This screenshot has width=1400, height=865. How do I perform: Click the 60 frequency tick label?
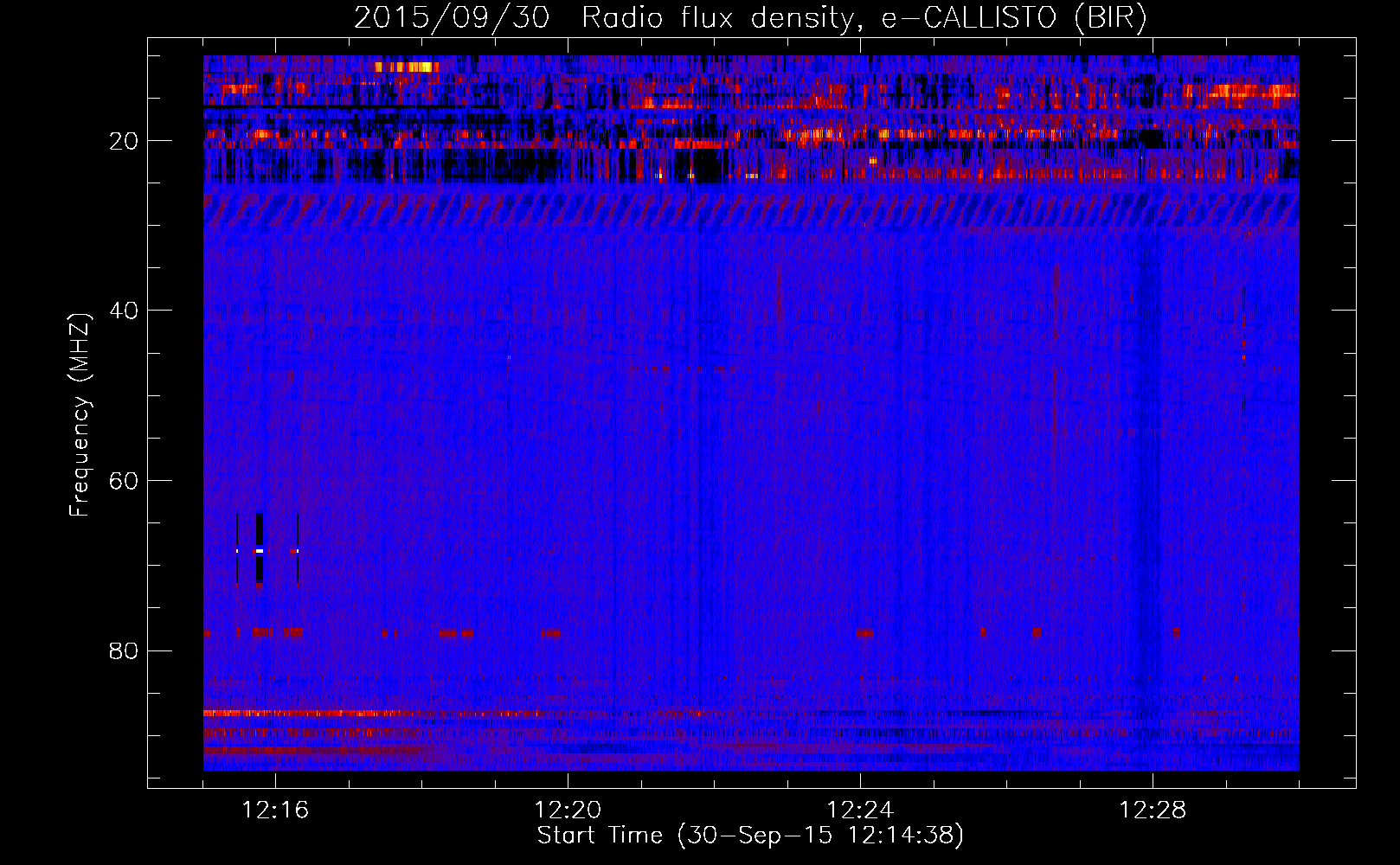coord(125,481)
